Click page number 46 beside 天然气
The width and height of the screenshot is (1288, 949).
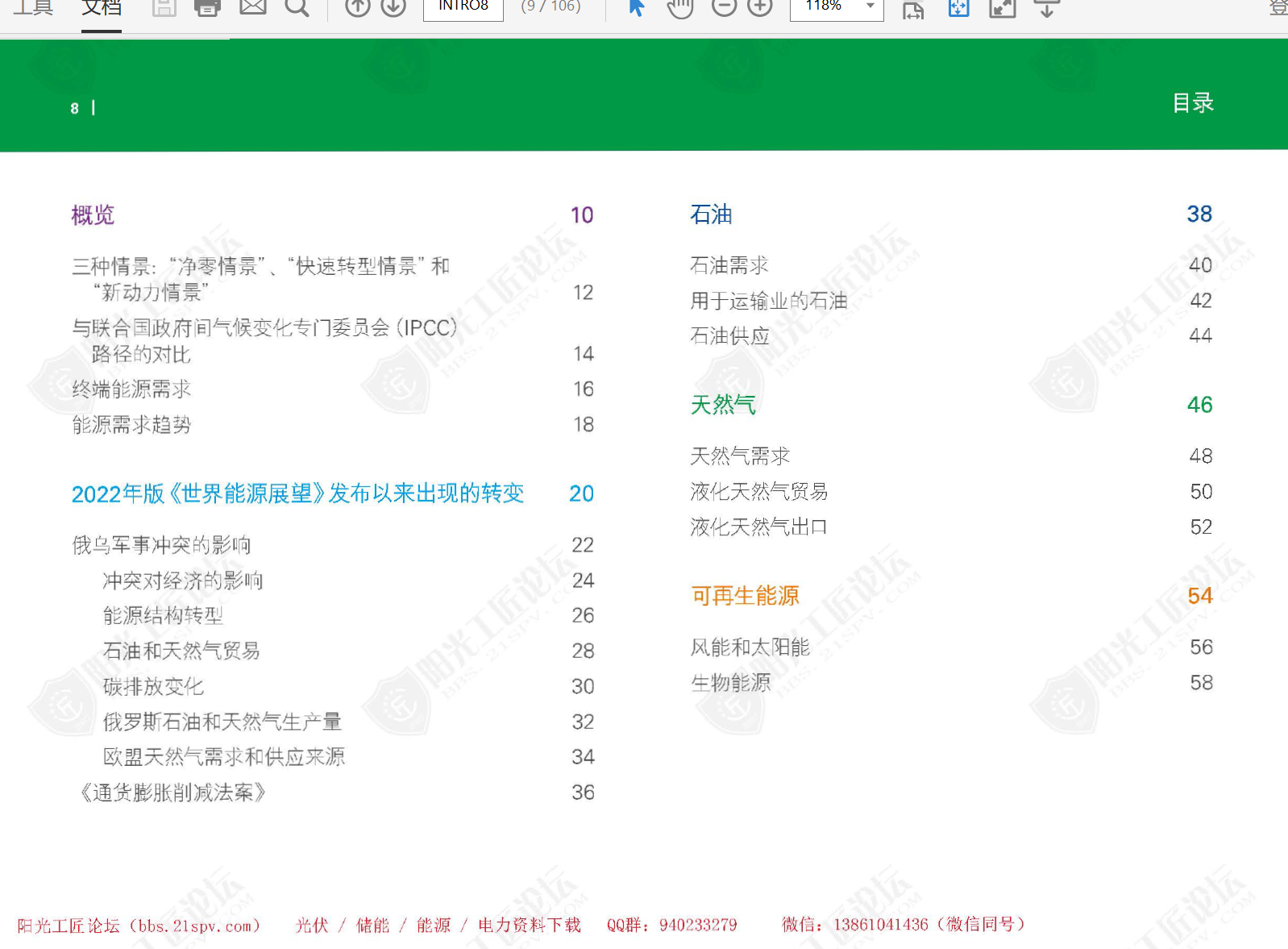point(1199,405)
